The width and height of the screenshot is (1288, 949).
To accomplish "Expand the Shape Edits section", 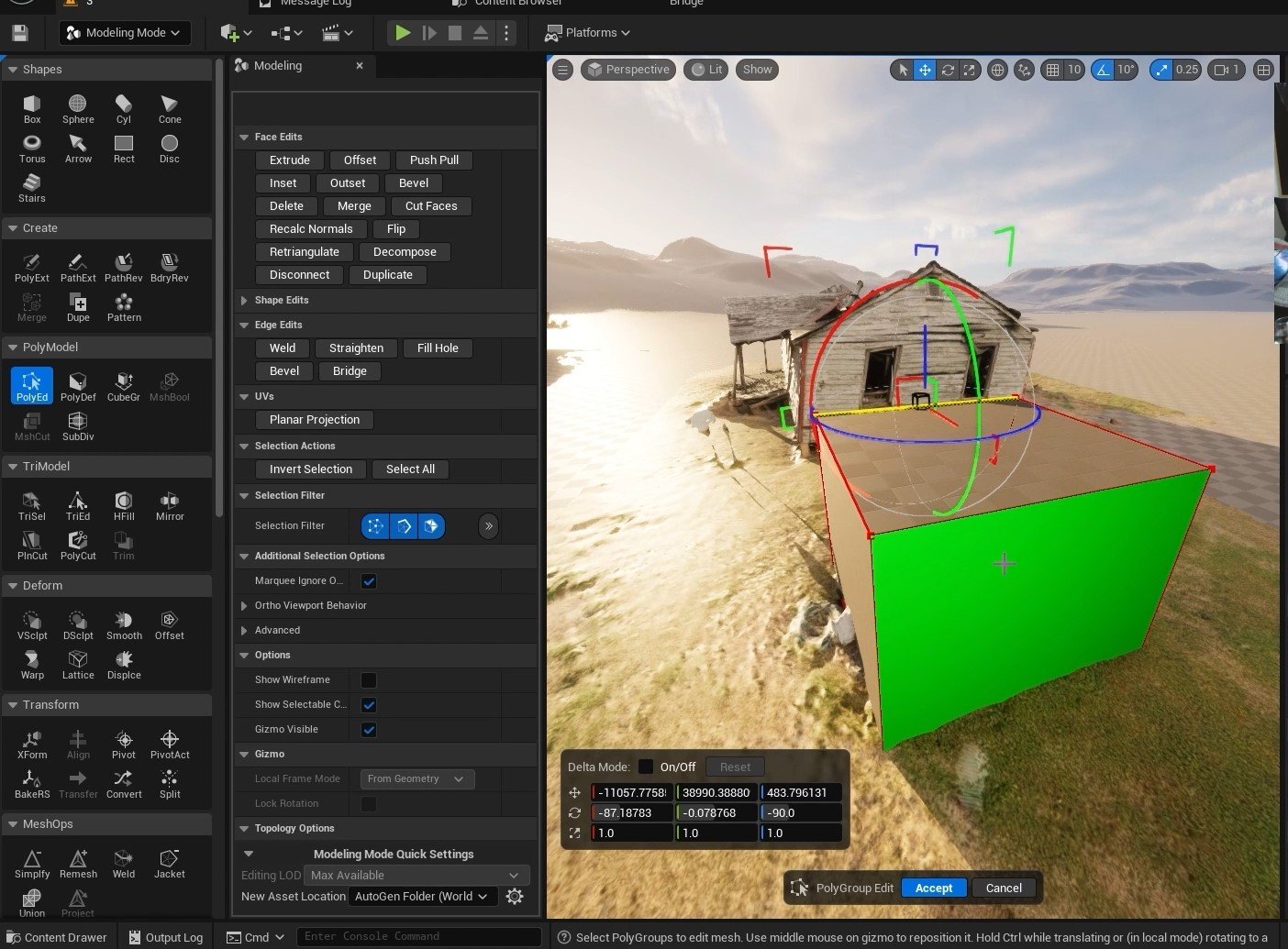I will (282, 300).
